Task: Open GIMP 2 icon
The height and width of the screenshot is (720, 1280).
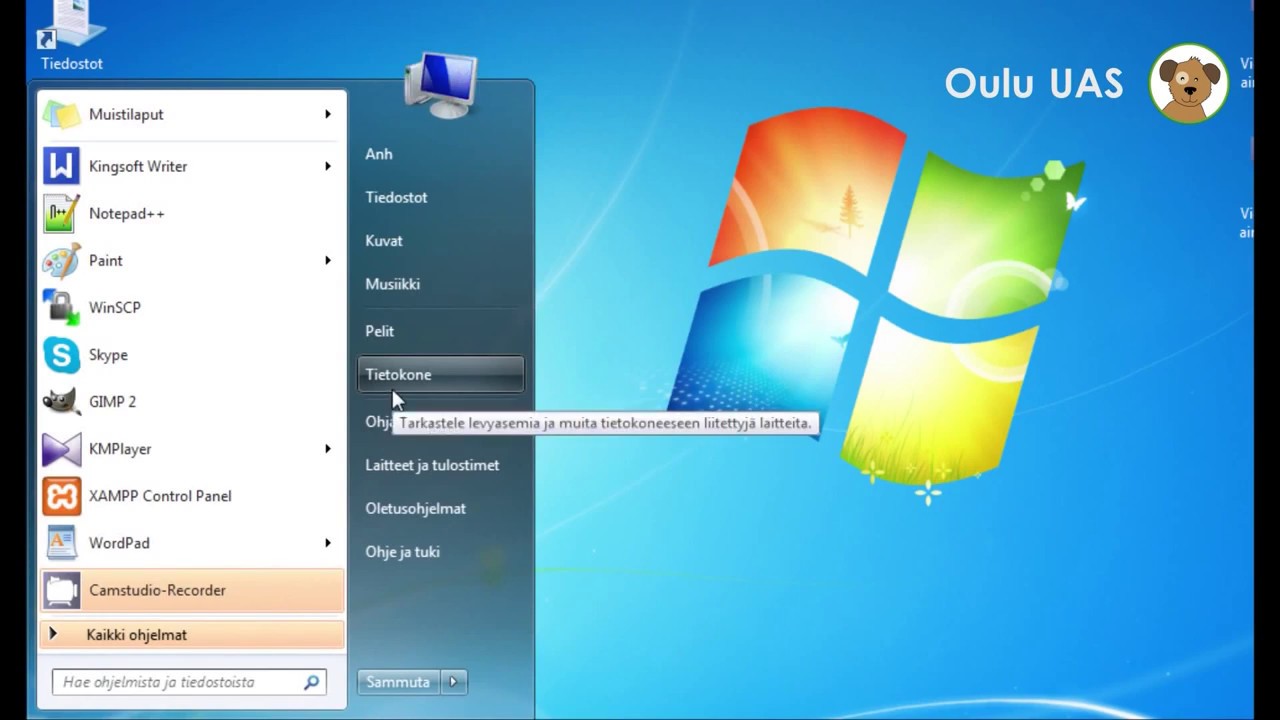Action: 61,401
